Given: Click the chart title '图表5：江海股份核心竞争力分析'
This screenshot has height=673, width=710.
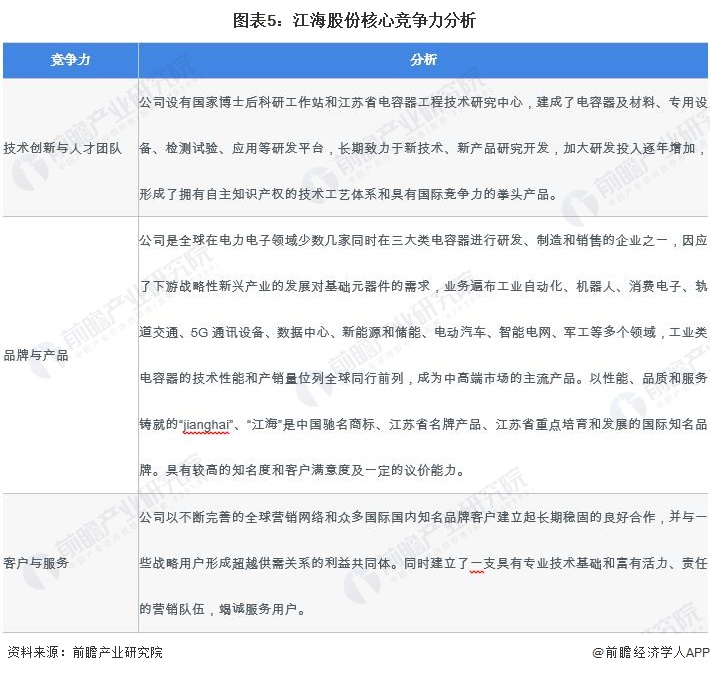Looking at the screenshot, I should click(354, 20).
